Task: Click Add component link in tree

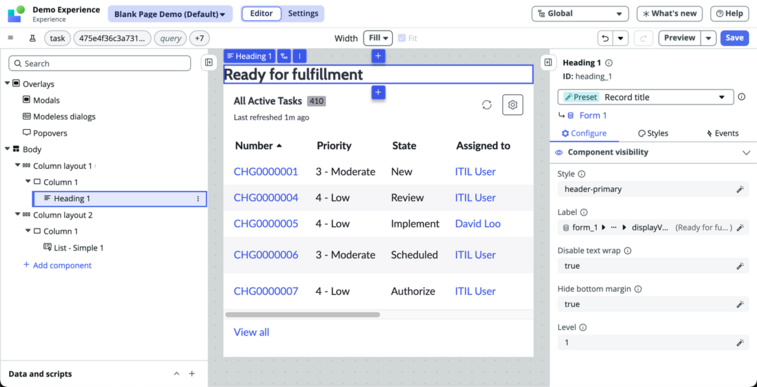Action: click(57, 265)
